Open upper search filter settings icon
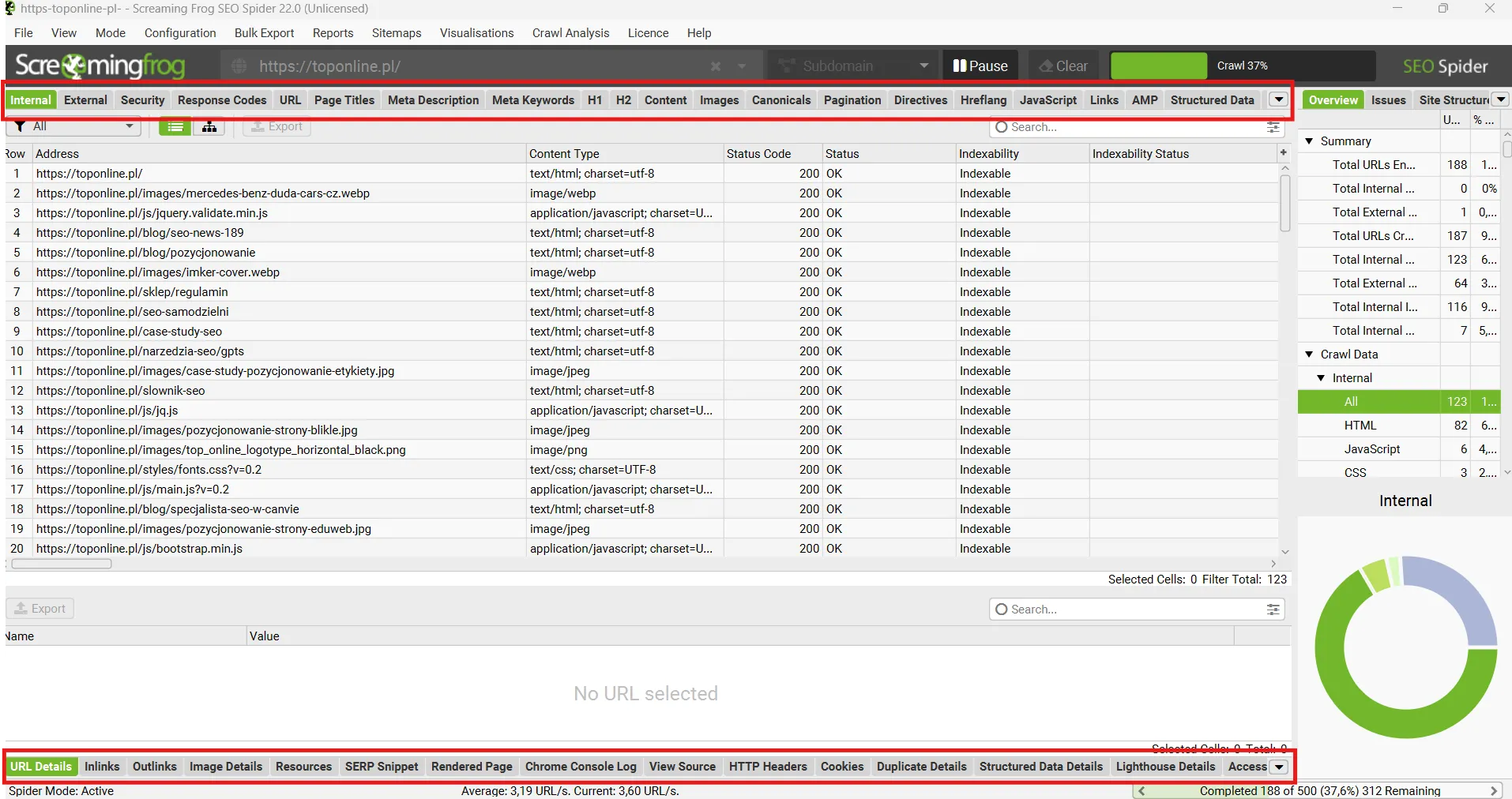1512x799 pixels. [1273, 127]
